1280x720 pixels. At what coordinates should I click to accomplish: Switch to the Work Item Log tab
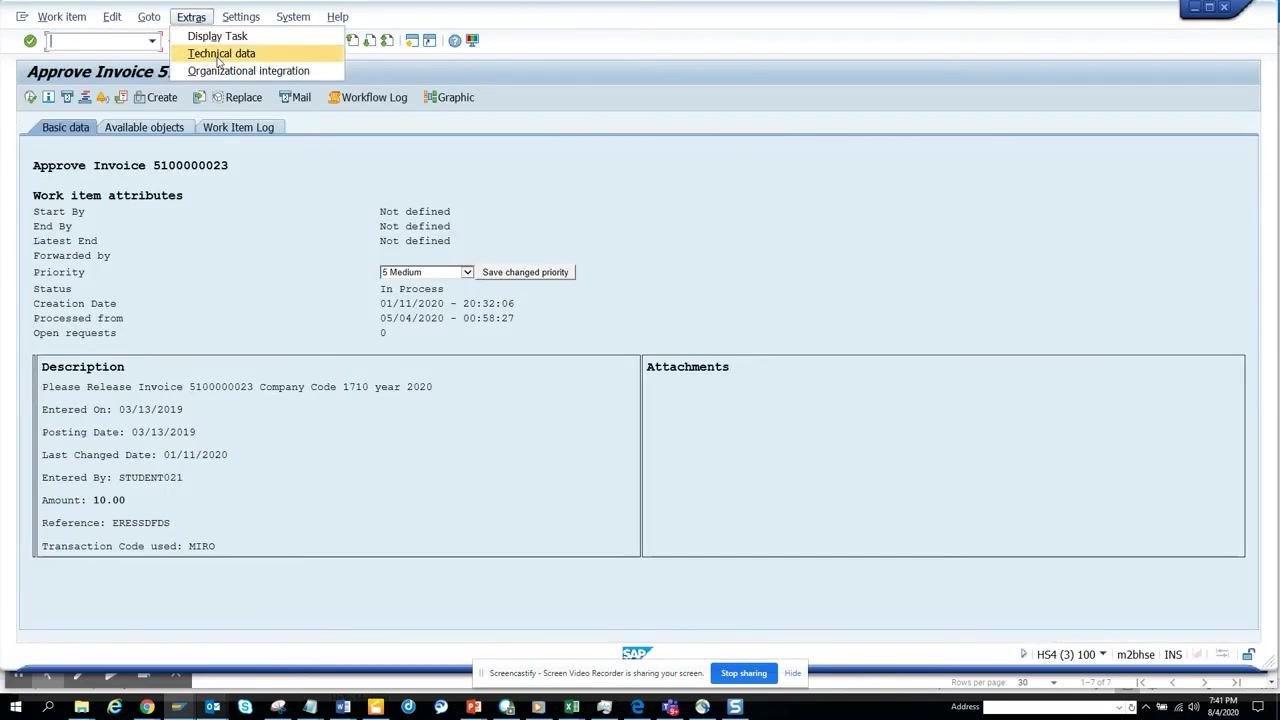coord(238,127)
